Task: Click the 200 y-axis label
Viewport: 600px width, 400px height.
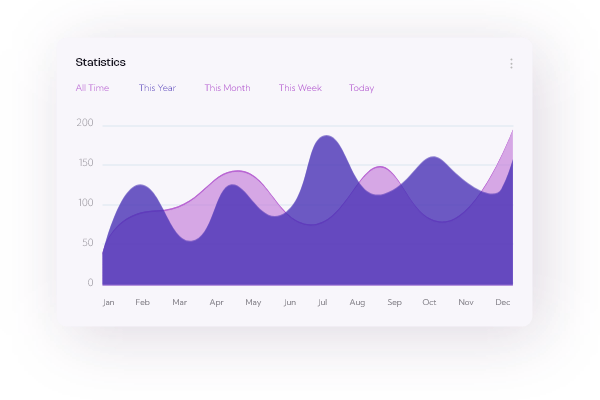Action: click(85, 124)
